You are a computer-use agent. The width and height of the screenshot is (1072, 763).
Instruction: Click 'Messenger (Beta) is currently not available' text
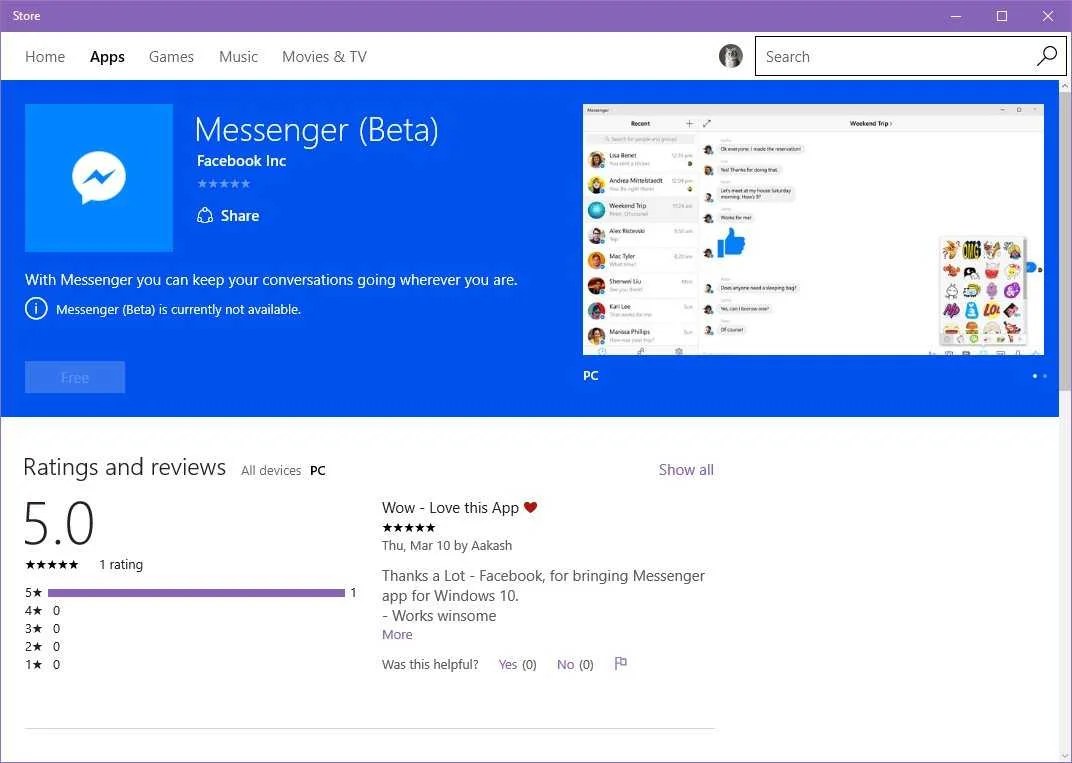click(178, 310)
